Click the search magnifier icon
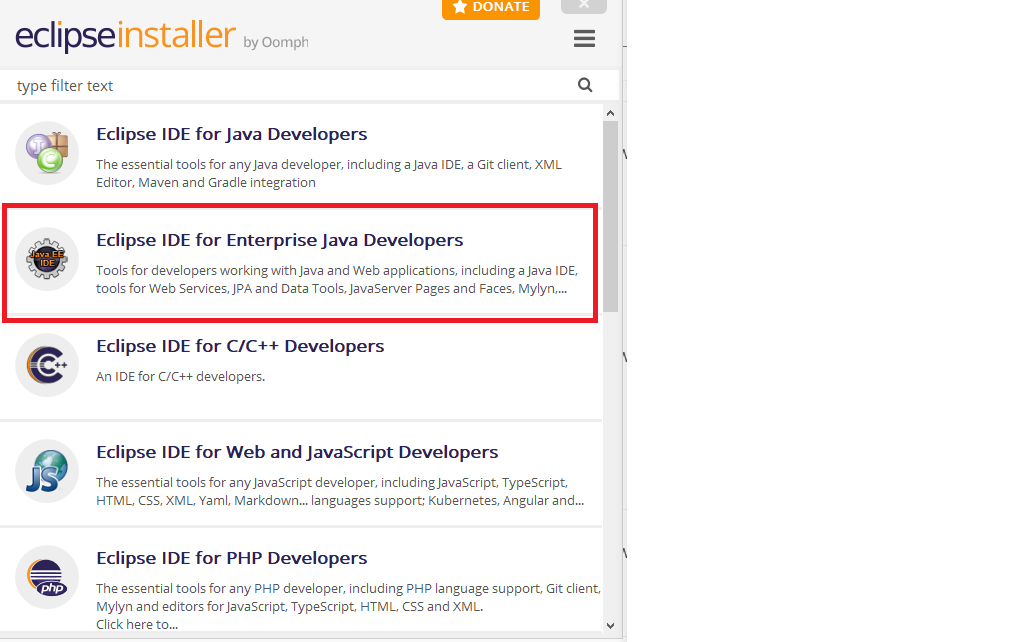Image resolution: width=1013 pixels, height=642 pixels. tap(585, 85)
